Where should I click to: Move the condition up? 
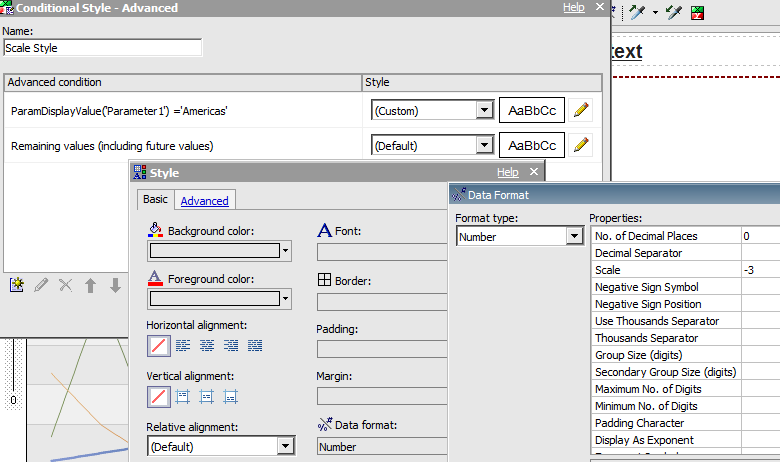[91, 285]
